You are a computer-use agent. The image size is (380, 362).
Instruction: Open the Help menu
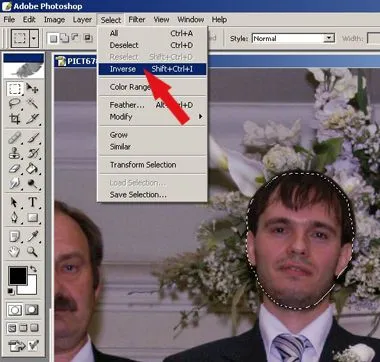tap(219, 20)
